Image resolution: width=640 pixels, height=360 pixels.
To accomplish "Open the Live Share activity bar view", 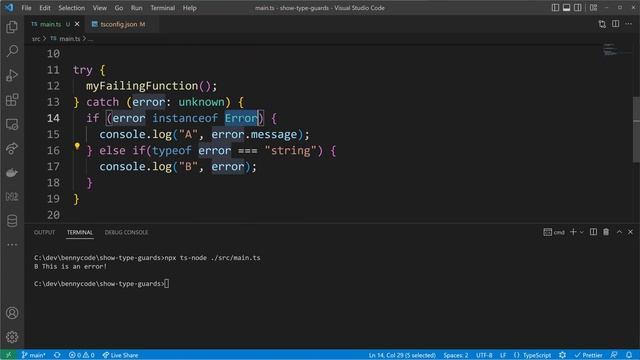I will click(x=12, y=148).
